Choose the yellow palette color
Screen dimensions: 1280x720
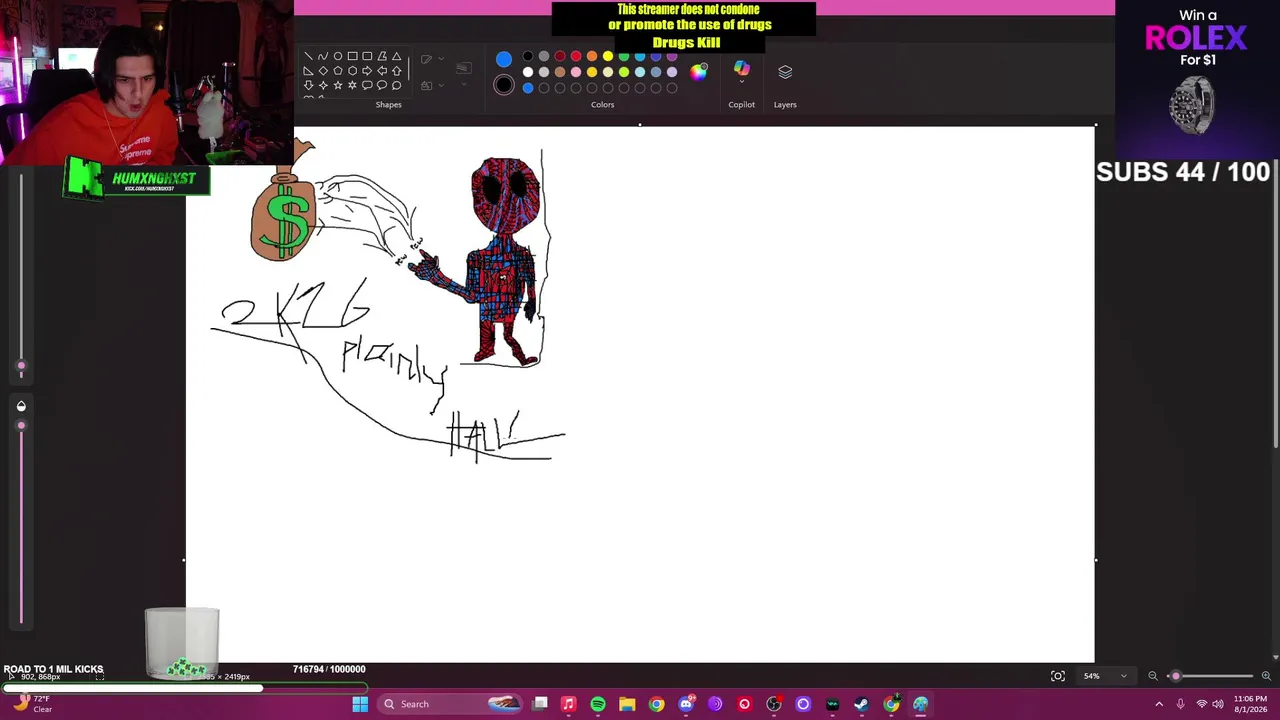(x=608, y=56)
